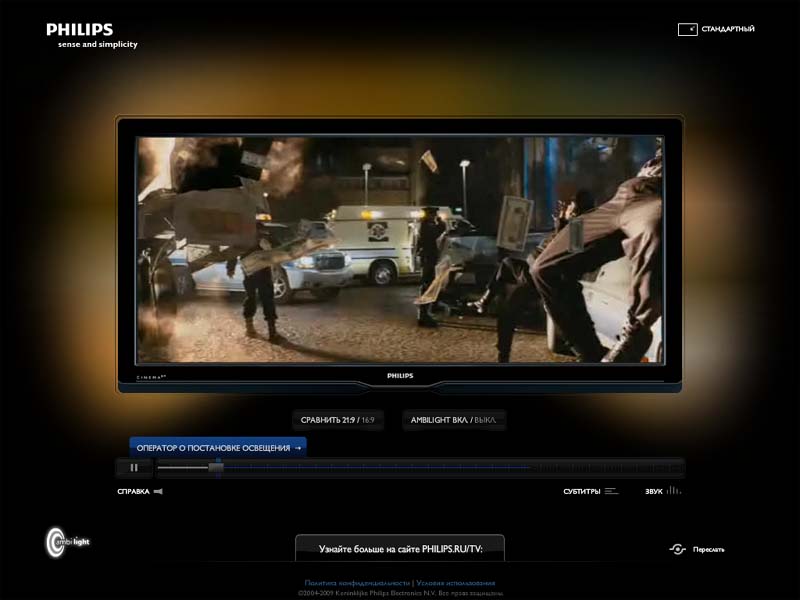Screen dimensions: 800x600
Task: Toggle subtitles via the Субтитры label
Action: (x=581, y=491)
